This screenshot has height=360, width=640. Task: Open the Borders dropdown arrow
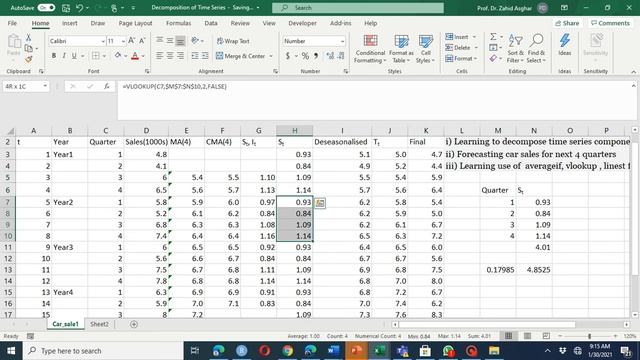point(104,56)
